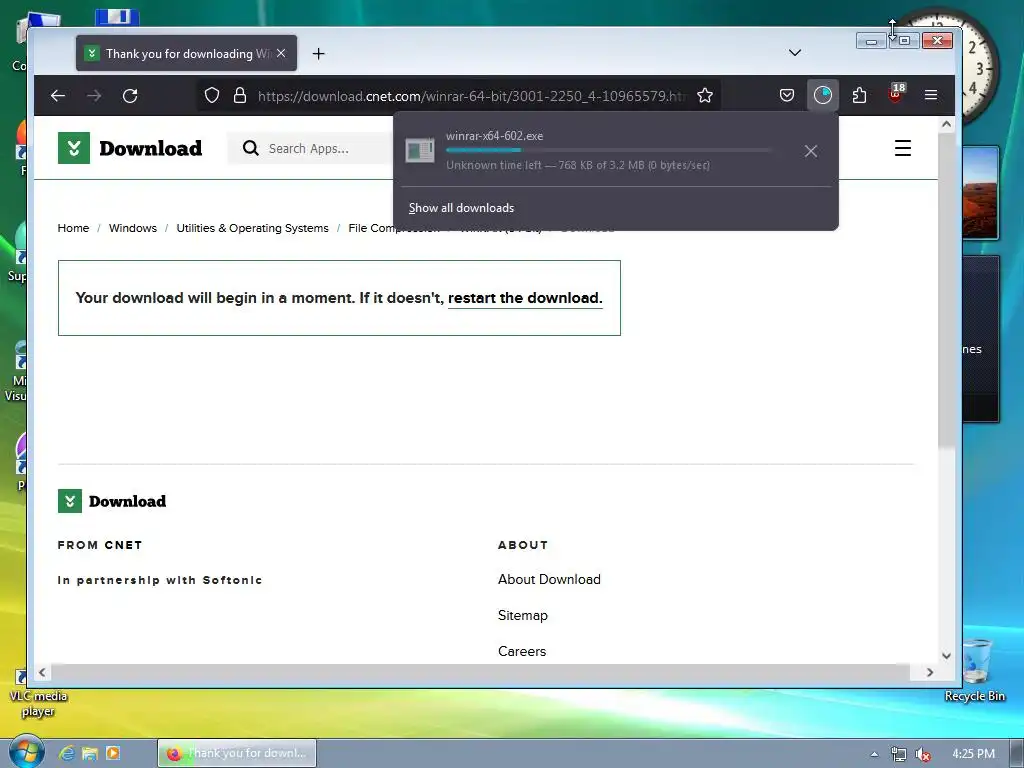Open the Windows Start orb

(26, 752)
